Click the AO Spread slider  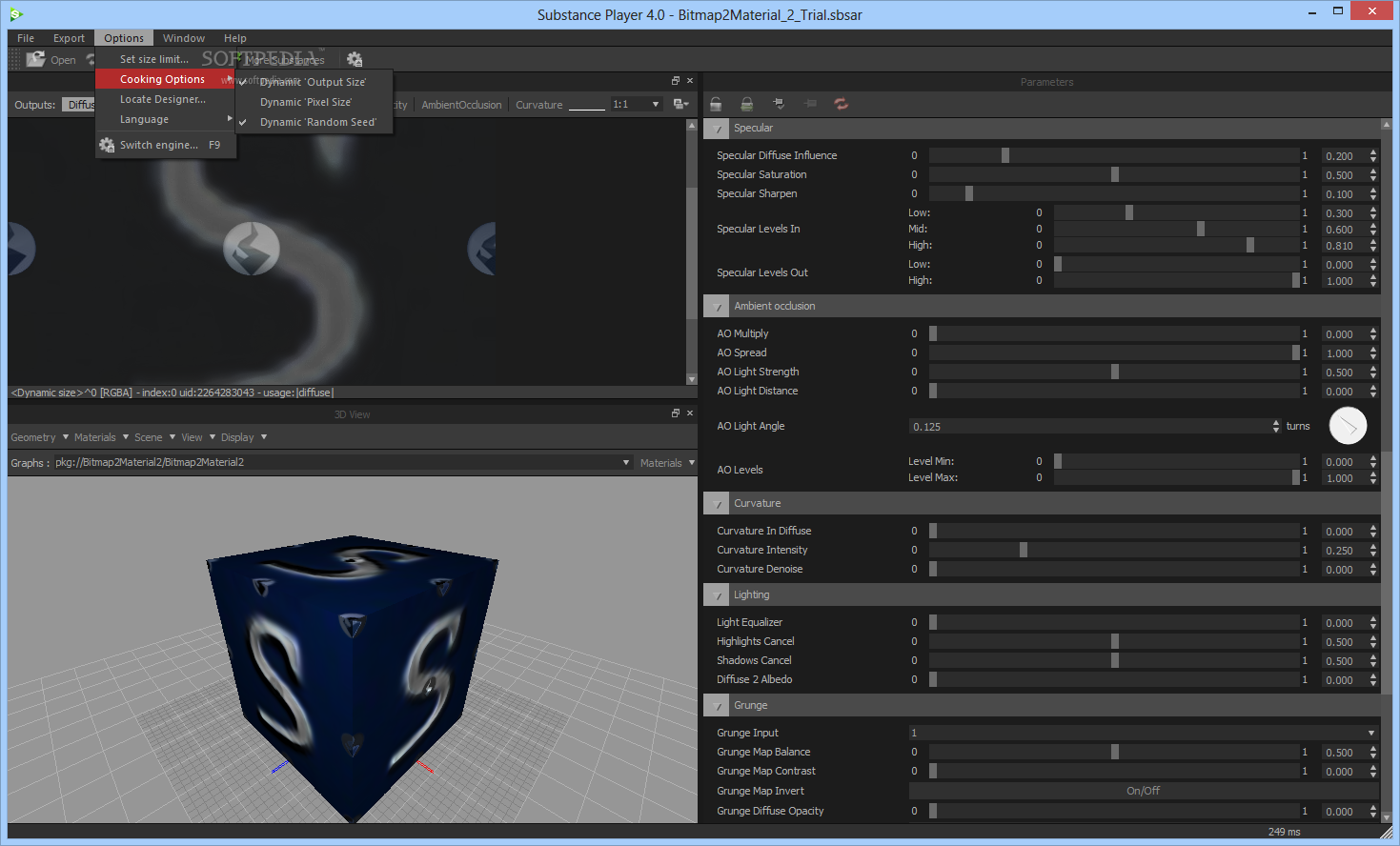click(1114, 352)
